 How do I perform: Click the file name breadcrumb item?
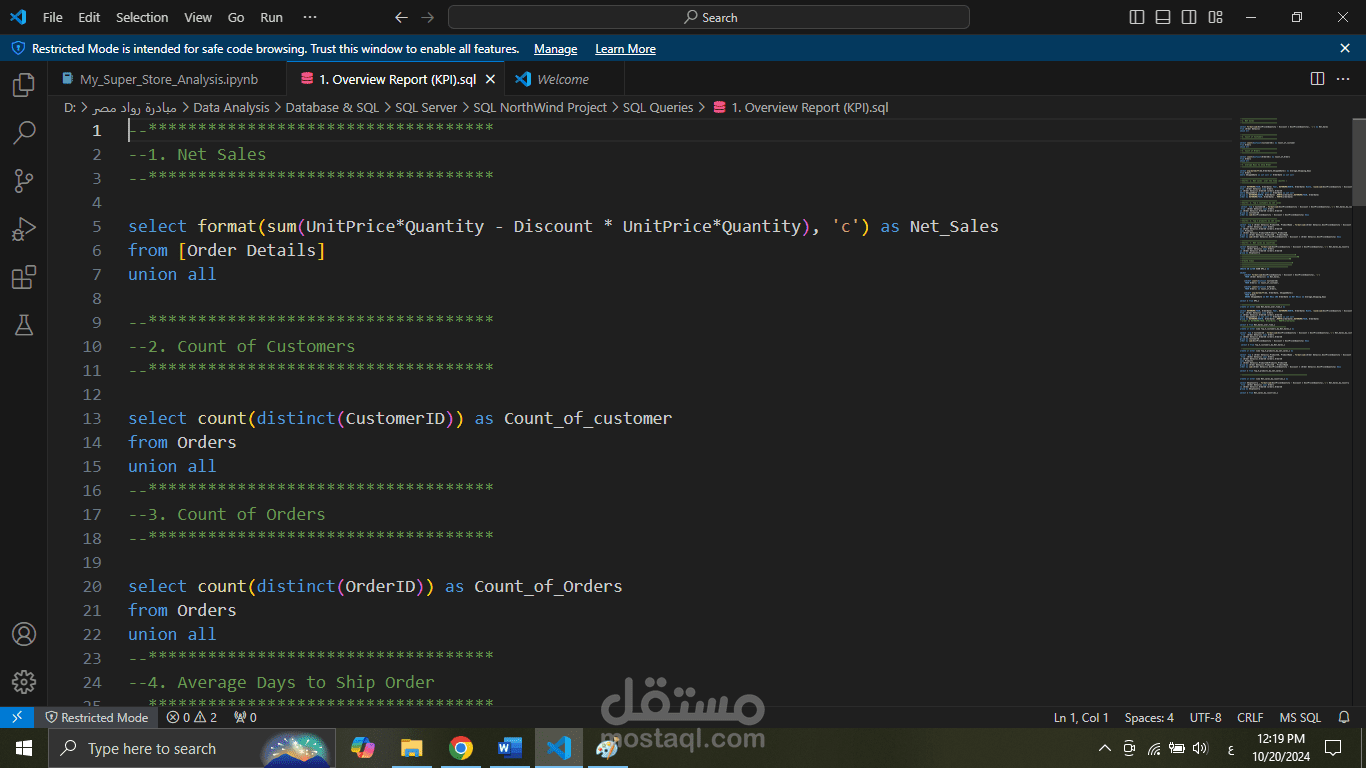click(x=800, y=107)
